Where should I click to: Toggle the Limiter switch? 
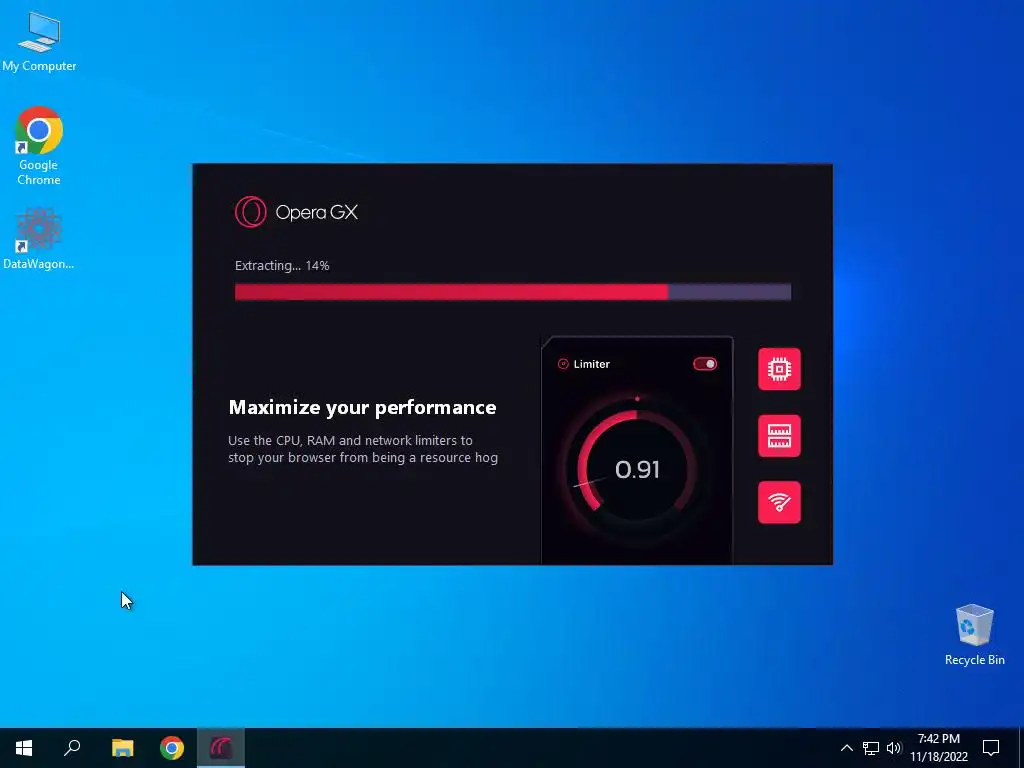(705, 364)
